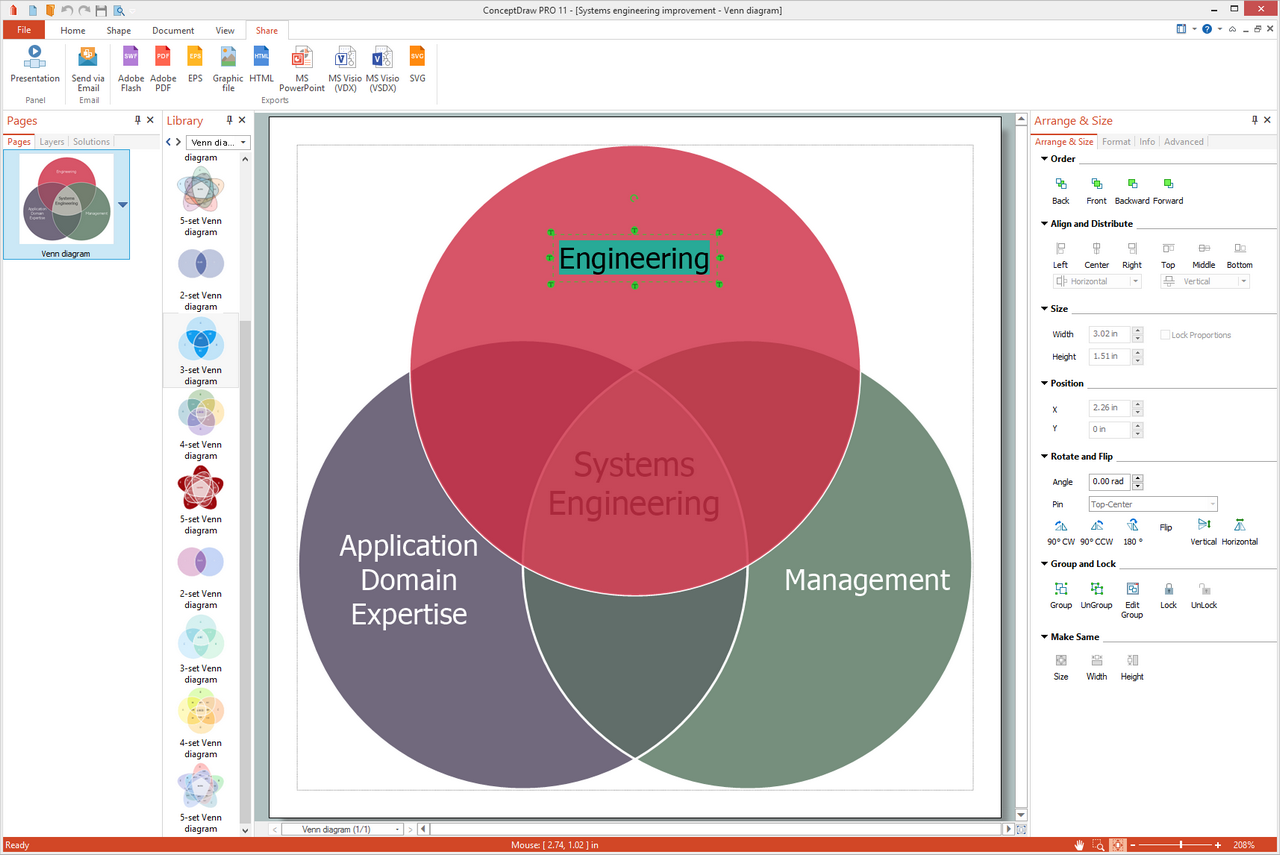This screenshot has height=855, width=1280.
Task: Select the Venn diagram page thumbnail
Action: pos(67,199)
